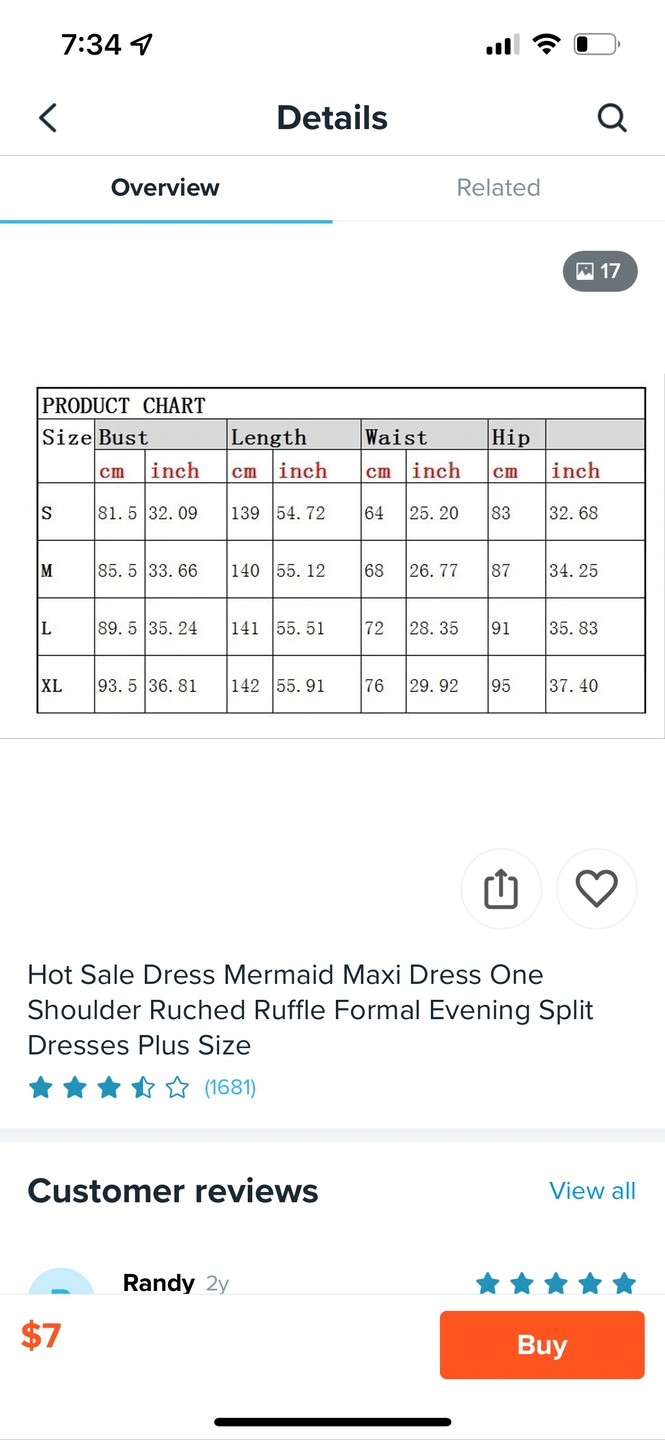Tap the $7 price label
665x1440 pixels.
[41, 1336]
